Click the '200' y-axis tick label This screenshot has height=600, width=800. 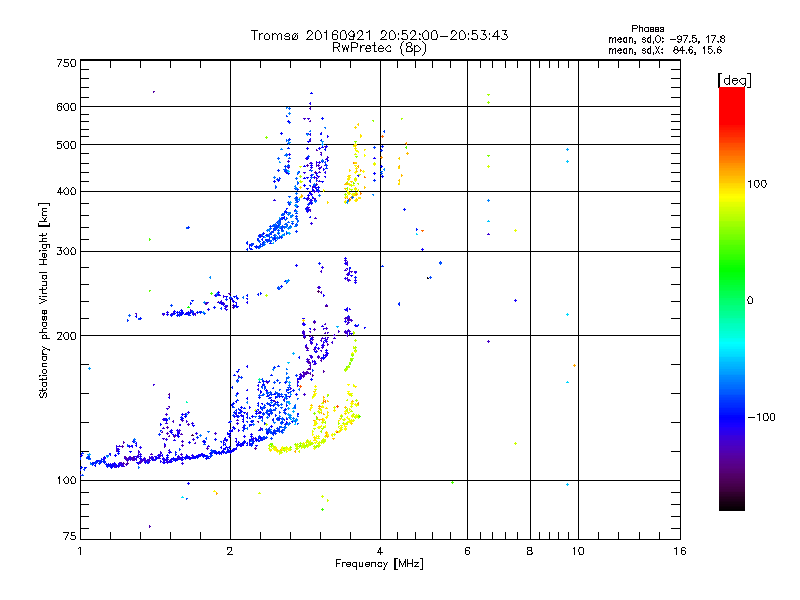pyautogui.click(x=66, y=336)
